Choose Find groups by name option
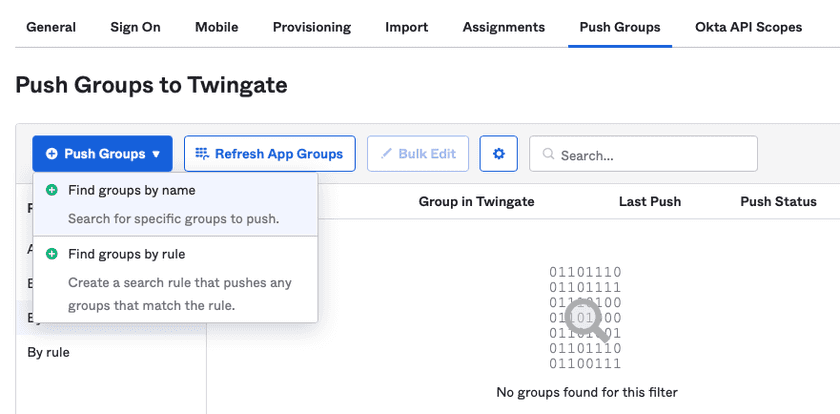Screen dimensions: 840x414 pyautogui.click(x=132, y=190)
